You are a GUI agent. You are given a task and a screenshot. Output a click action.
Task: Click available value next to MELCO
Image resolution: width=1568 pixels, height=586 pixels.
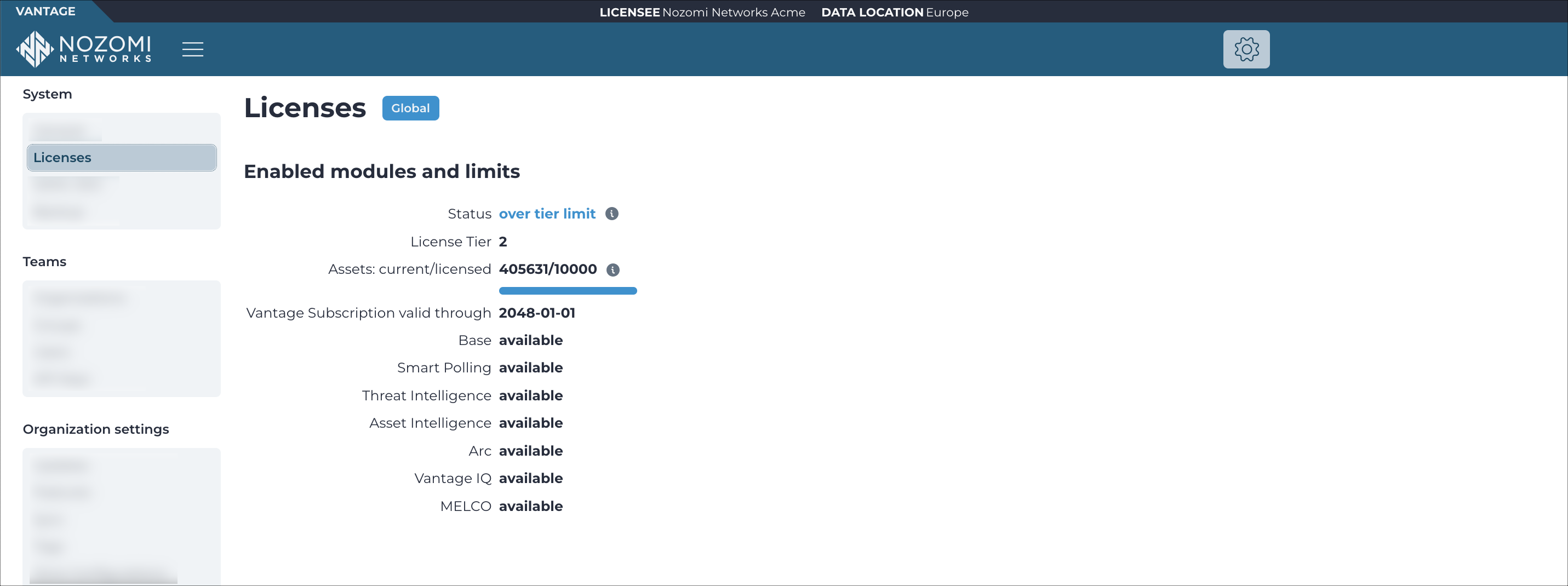pyautogui.click(x=530, y=506)
